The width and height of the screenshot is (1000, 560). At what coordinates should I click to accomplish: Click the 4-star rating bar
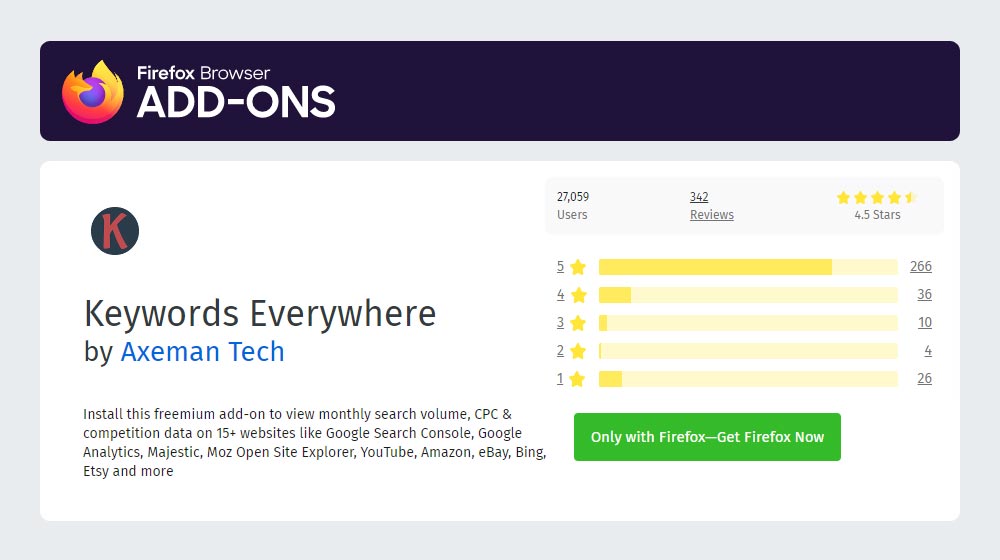748,295
